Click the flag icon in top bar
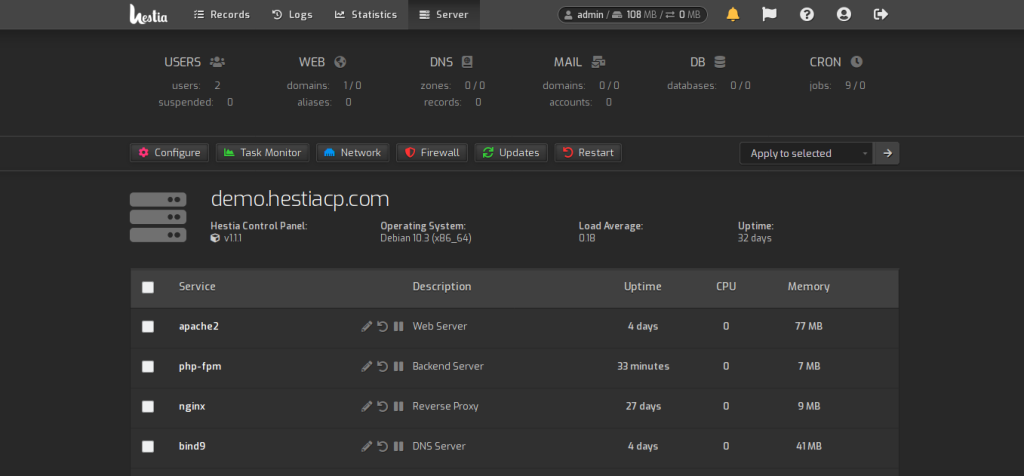Image resolution: width=1024 pixels, height=476 pixels. pyautogui.click(x=769, y=14)
